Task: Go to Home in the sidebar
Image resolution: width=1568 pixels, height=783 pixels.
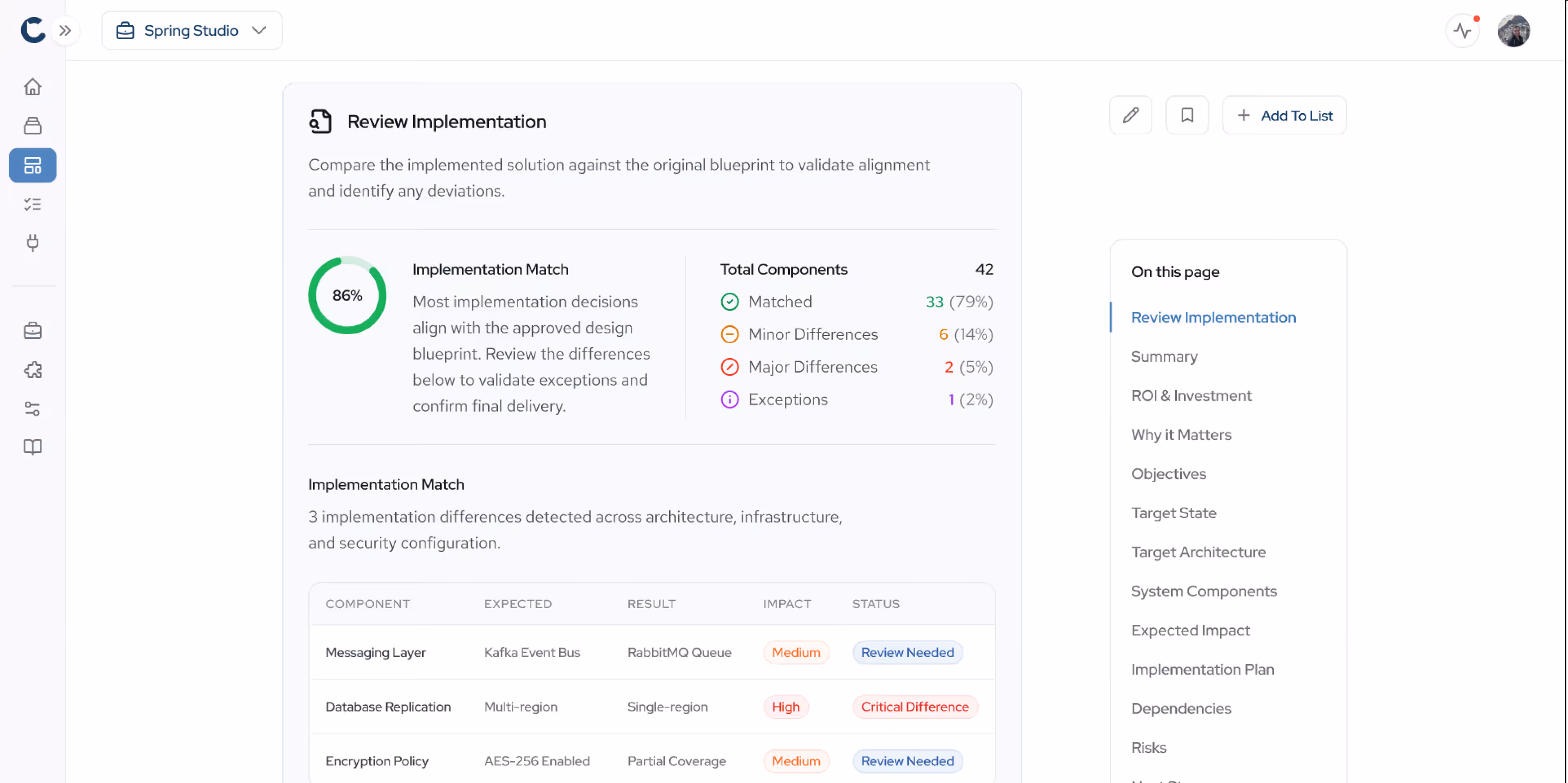Action: (33, 87)
